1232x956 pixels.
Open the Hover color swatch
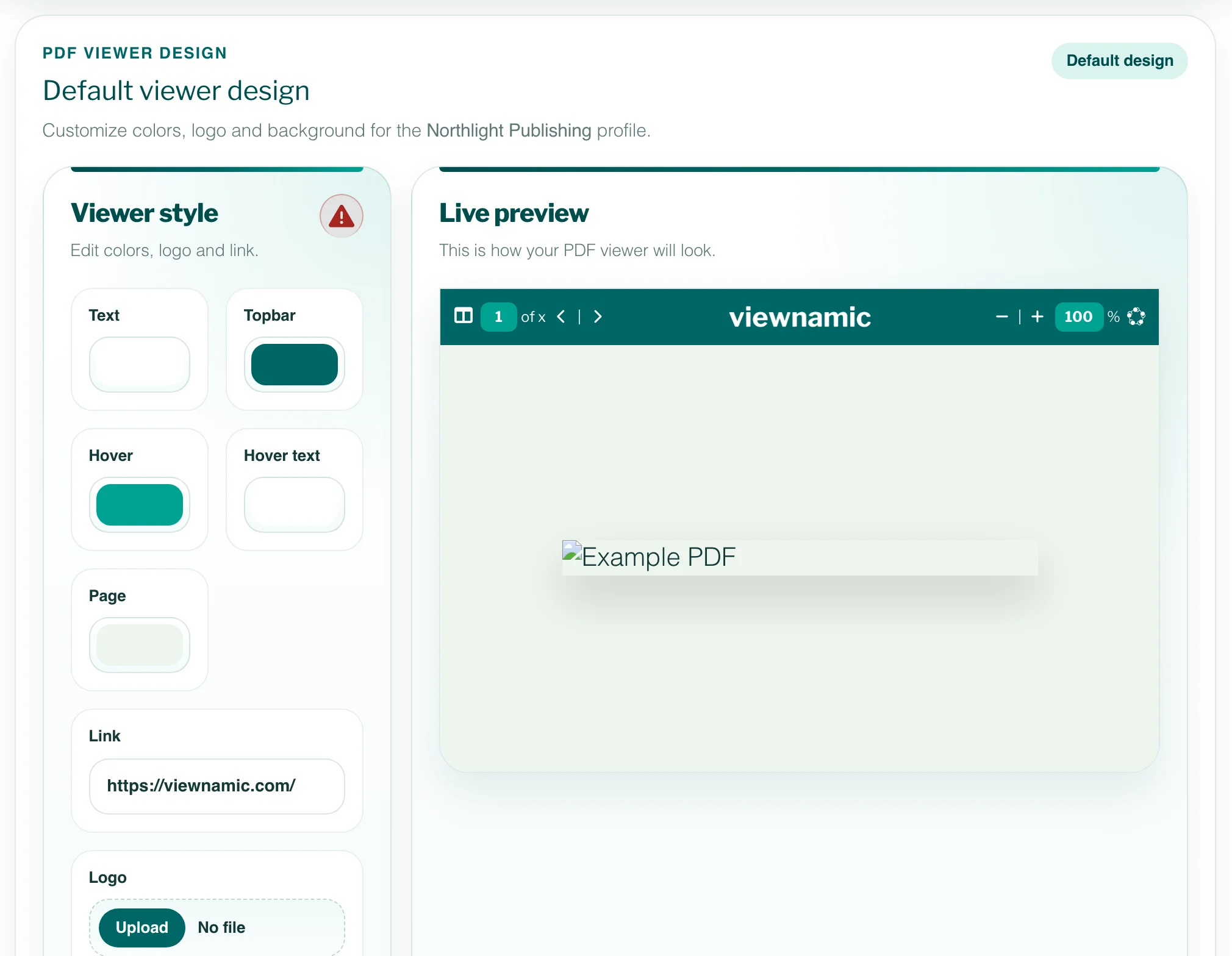[140, 505]
